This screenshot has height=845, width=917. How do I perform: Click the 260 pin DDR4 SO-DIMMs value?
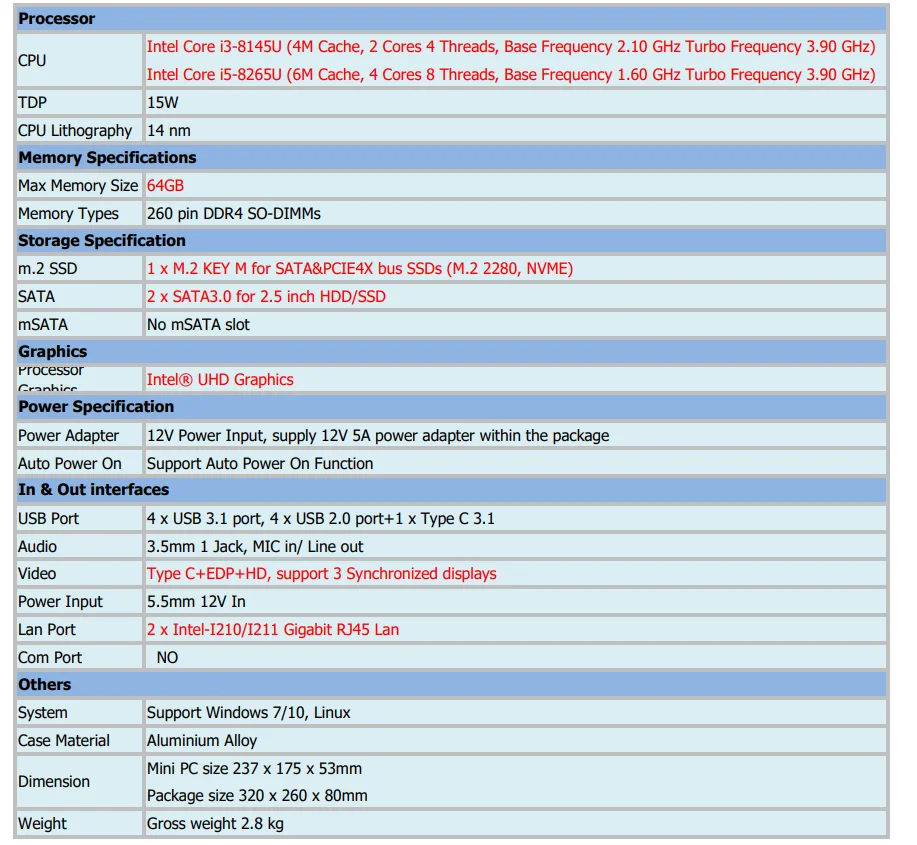click(233, 214)
